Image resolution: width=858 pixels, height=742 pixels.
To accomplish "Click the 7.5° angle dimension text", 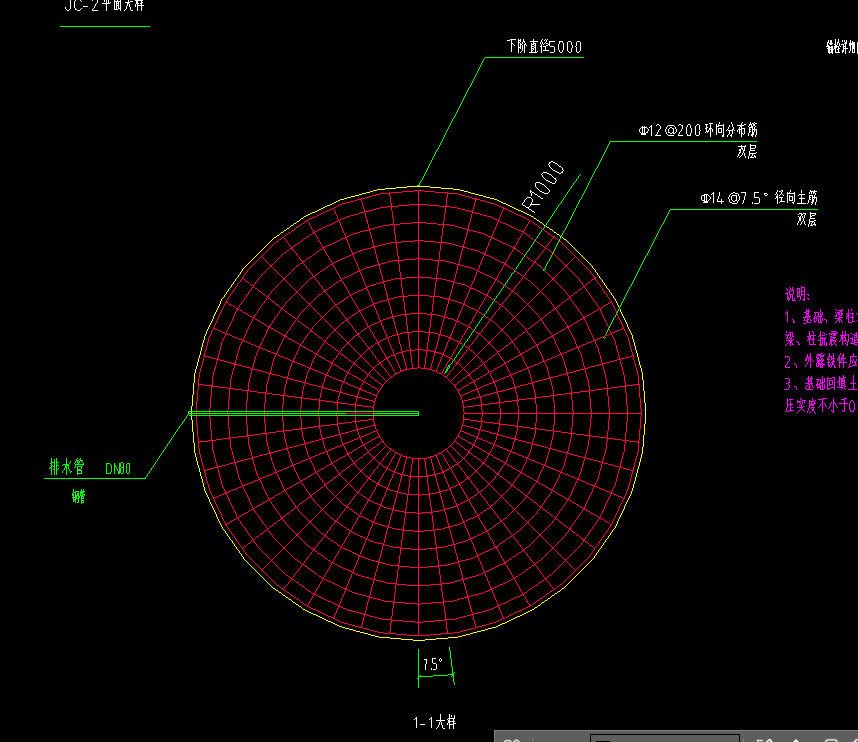I will 432,664.
